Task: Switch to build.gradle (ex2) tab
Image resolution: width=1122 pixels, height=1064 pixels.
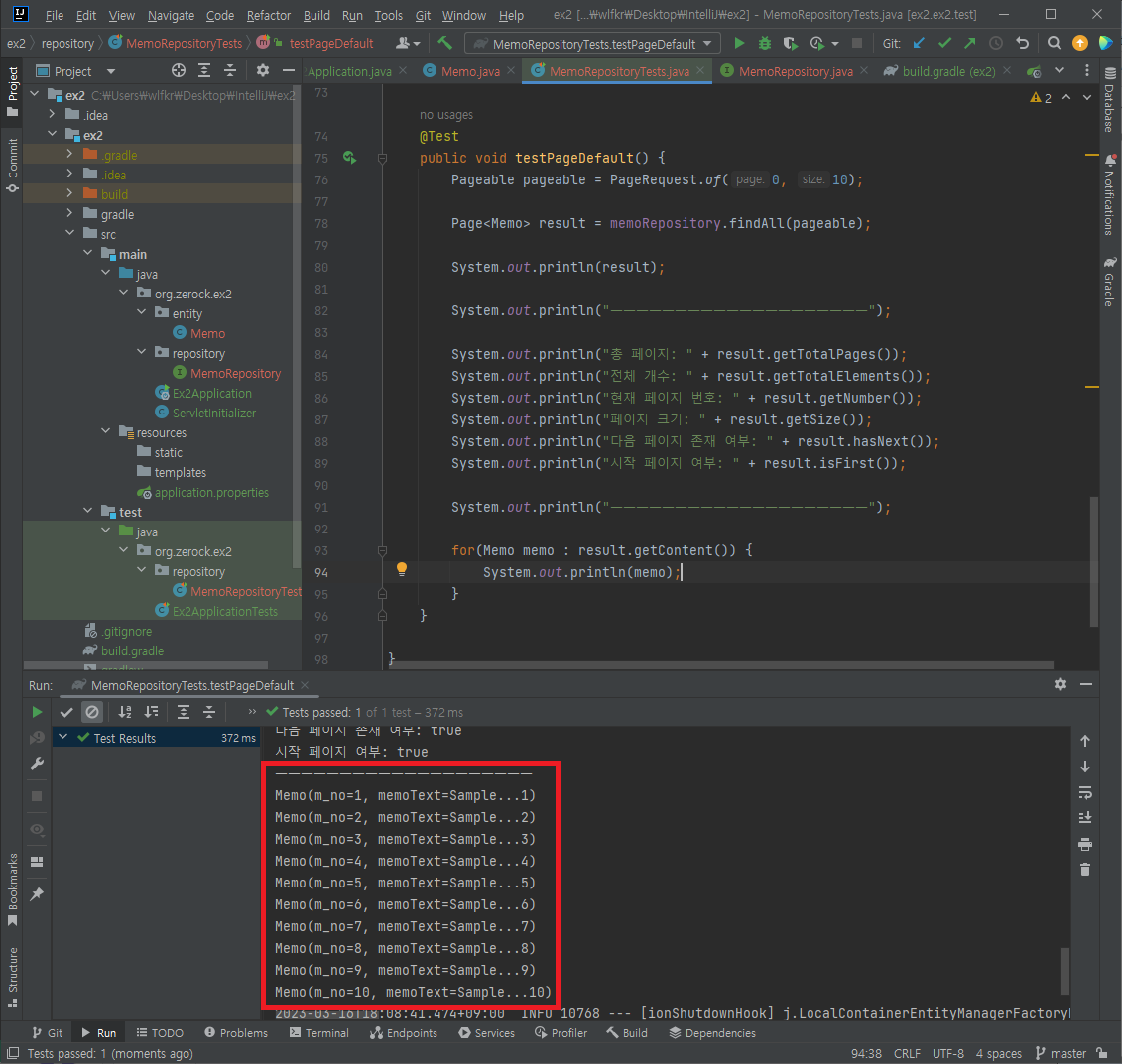Action: [948, 71]
